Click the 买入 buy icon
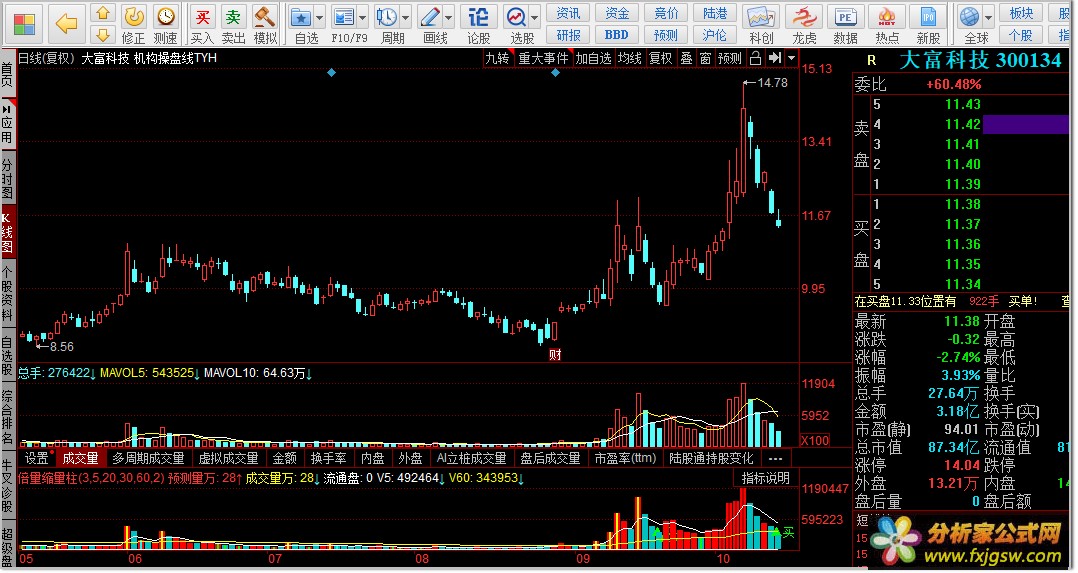Image resolution: width=1078 pixels, height=573 pixels. (x=202, y=17)
